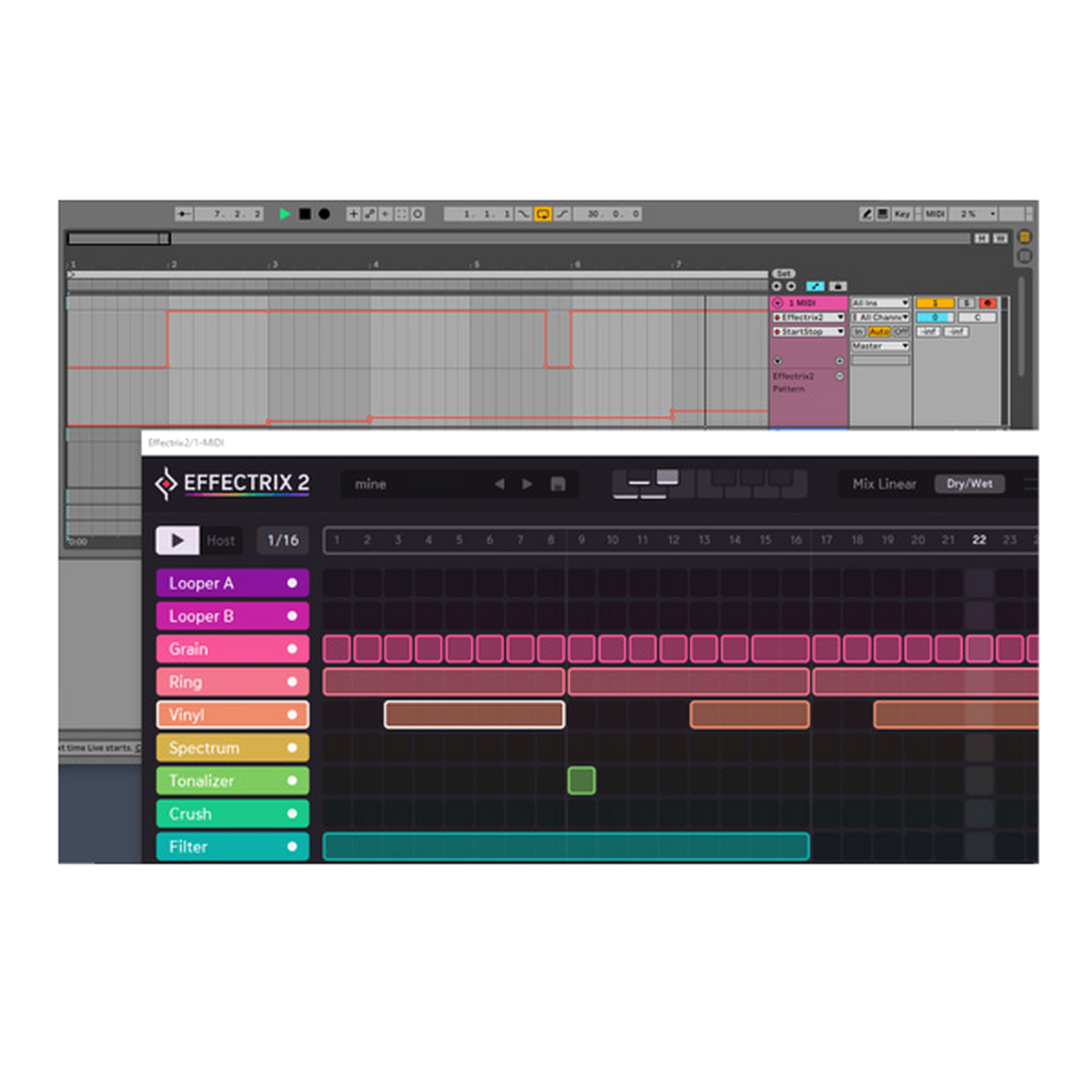Click the camera icon above the MIDI track

click(x=838, y=286)
